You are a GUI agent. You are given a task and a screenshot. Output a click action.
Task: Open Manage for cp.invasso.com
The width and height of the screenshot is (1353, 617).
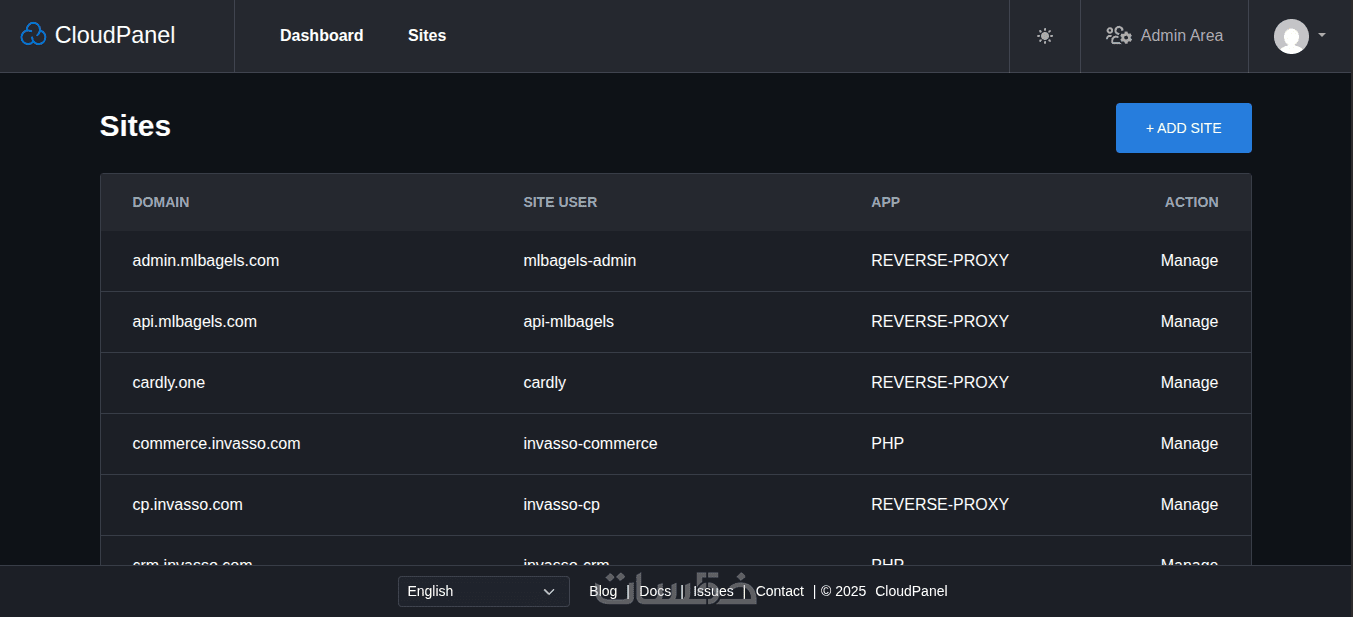tap(1189, 505)
